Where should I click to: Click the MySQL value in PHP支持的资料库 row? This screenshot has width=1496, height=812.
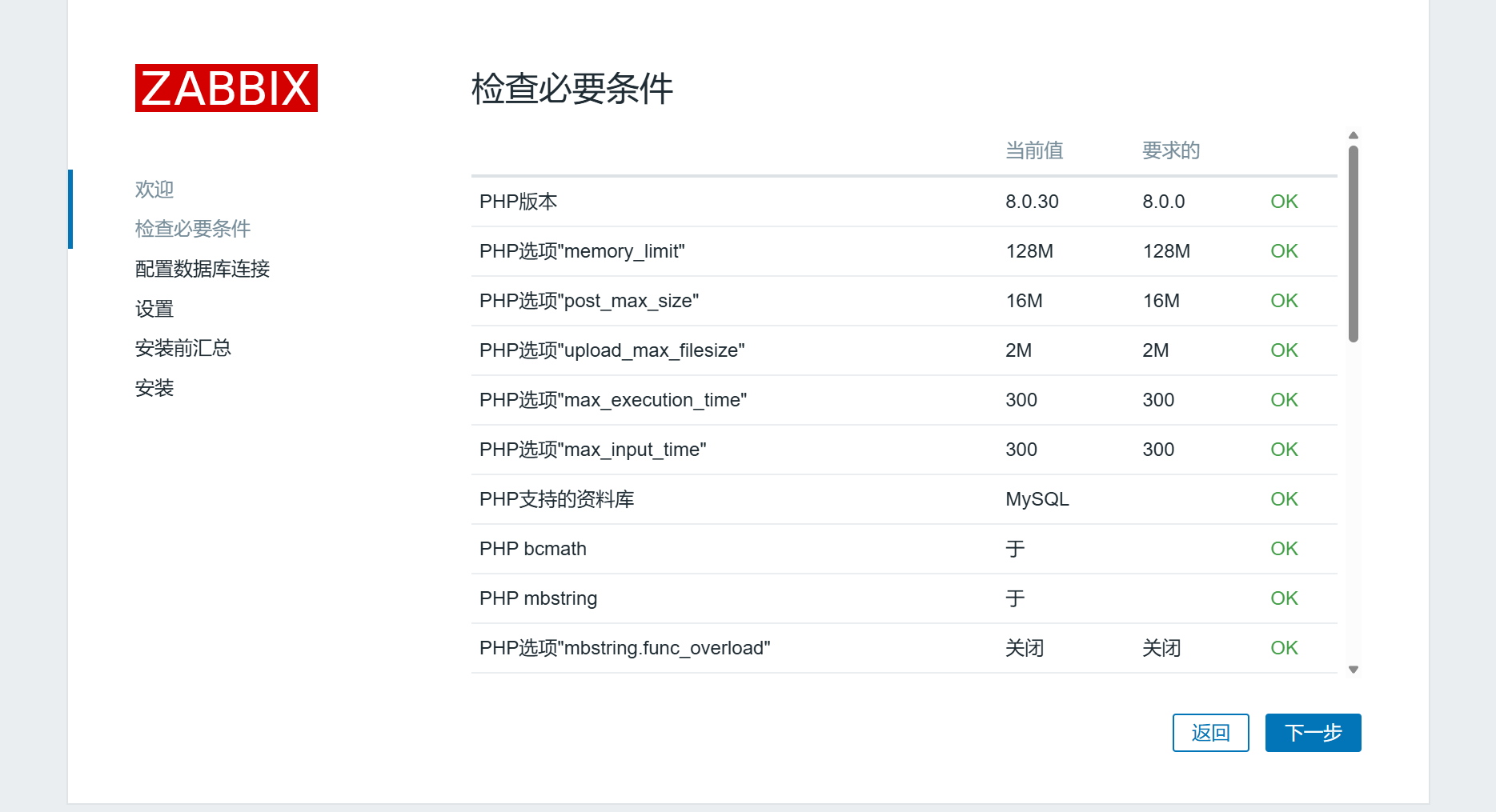pyautogui.click(x=1037, y=499)
